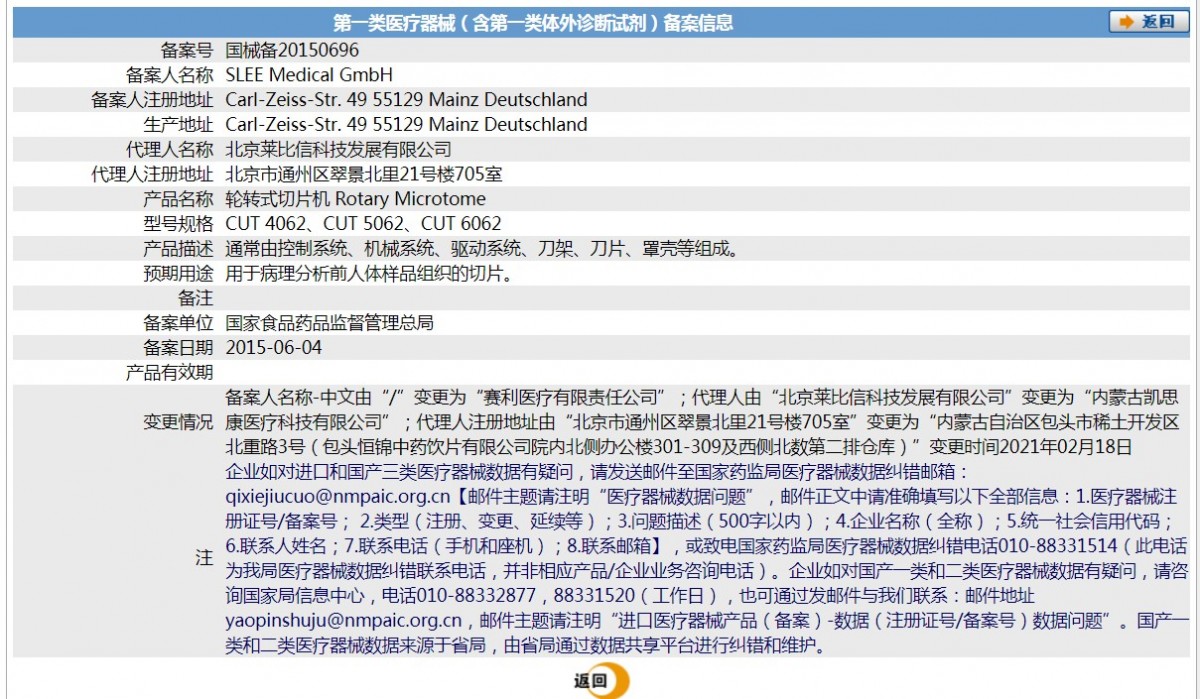Screen dimensions: 1200x699
Task: Select the filing number 国械备20150696
Action: pyautogui.click(x=292, y=50)
